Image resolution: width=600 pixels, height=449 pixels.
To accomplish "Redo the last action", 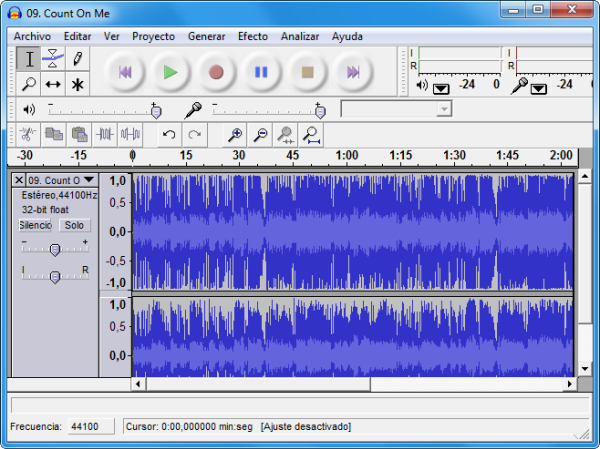I will (195, 134).
